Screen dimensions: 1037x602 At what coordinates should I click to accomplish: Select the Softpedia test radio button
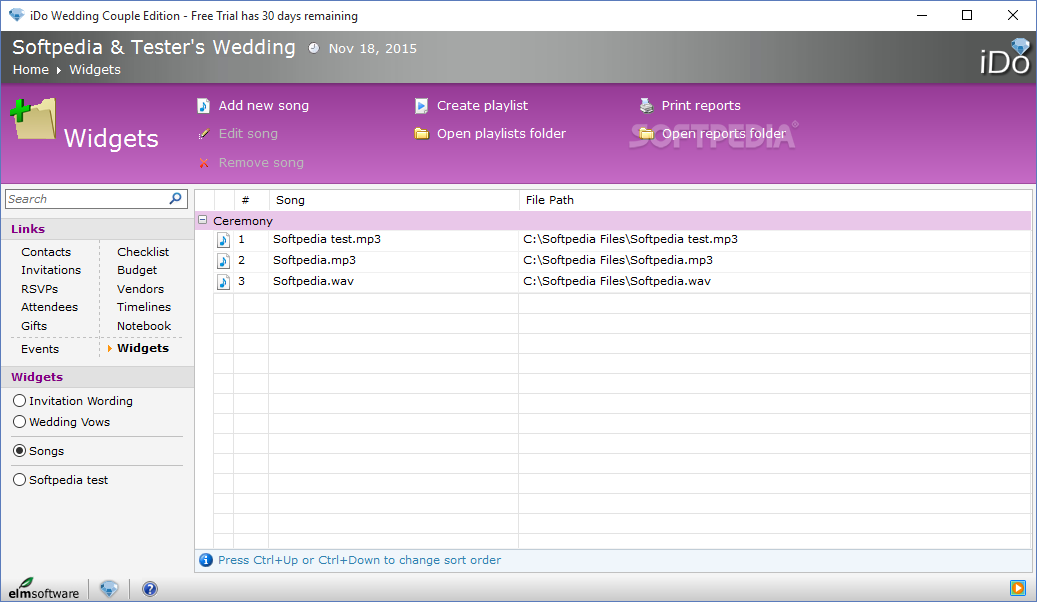click(x=20, y=480)
